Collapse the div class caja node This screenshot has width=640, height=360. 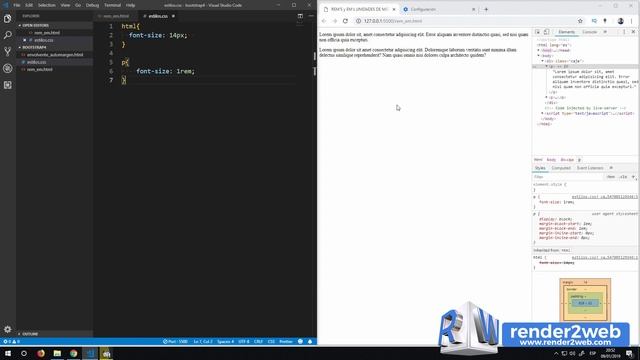tap(542, 61)
